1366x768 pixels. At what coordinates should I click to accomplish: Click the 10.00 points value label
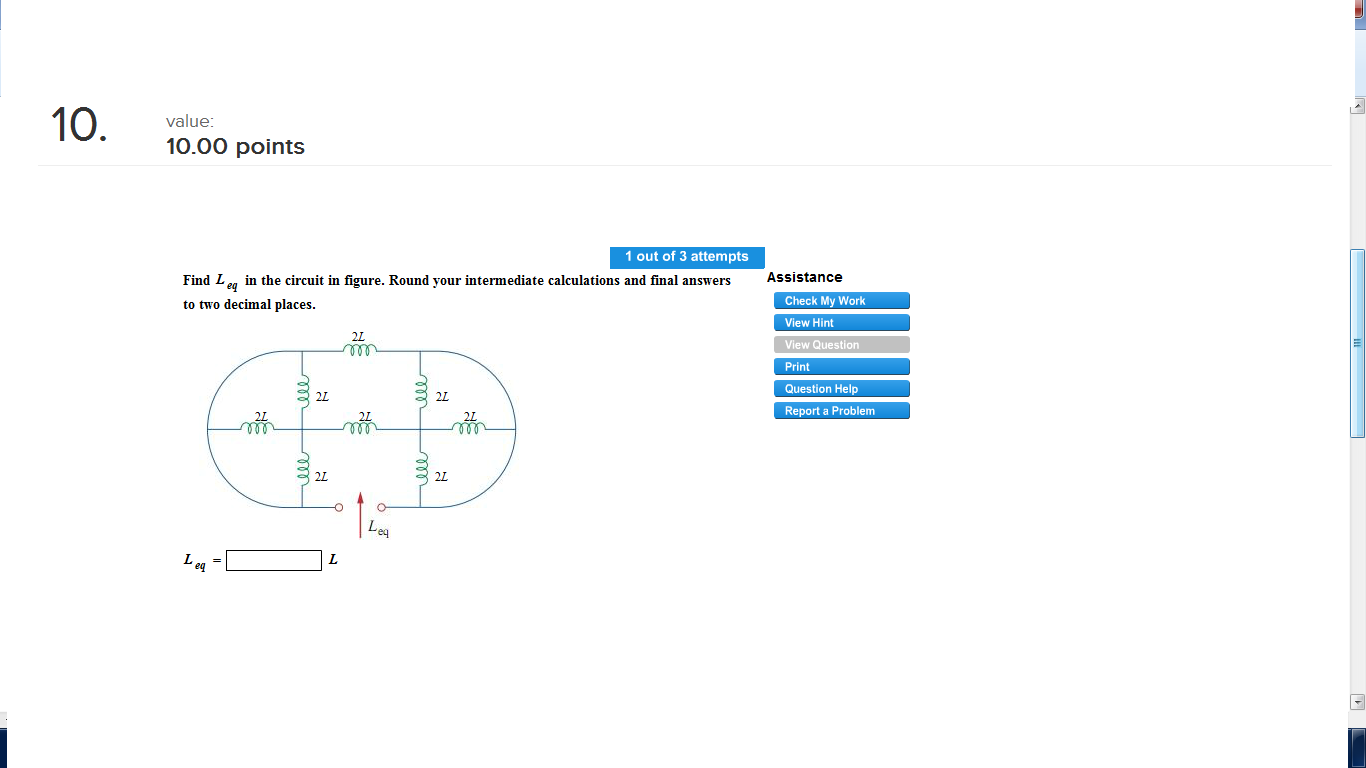click(x=235, y=146)
